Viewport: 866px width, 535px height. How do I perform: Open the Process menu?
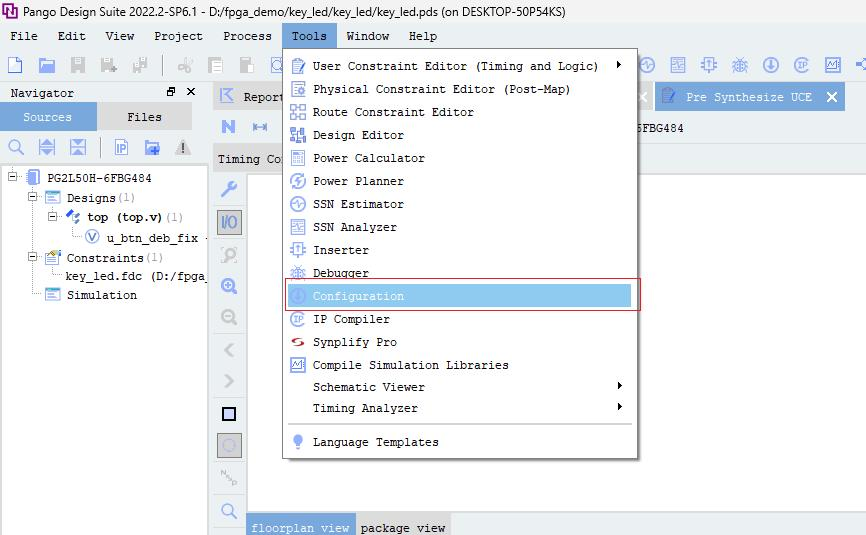coord(247,36)
